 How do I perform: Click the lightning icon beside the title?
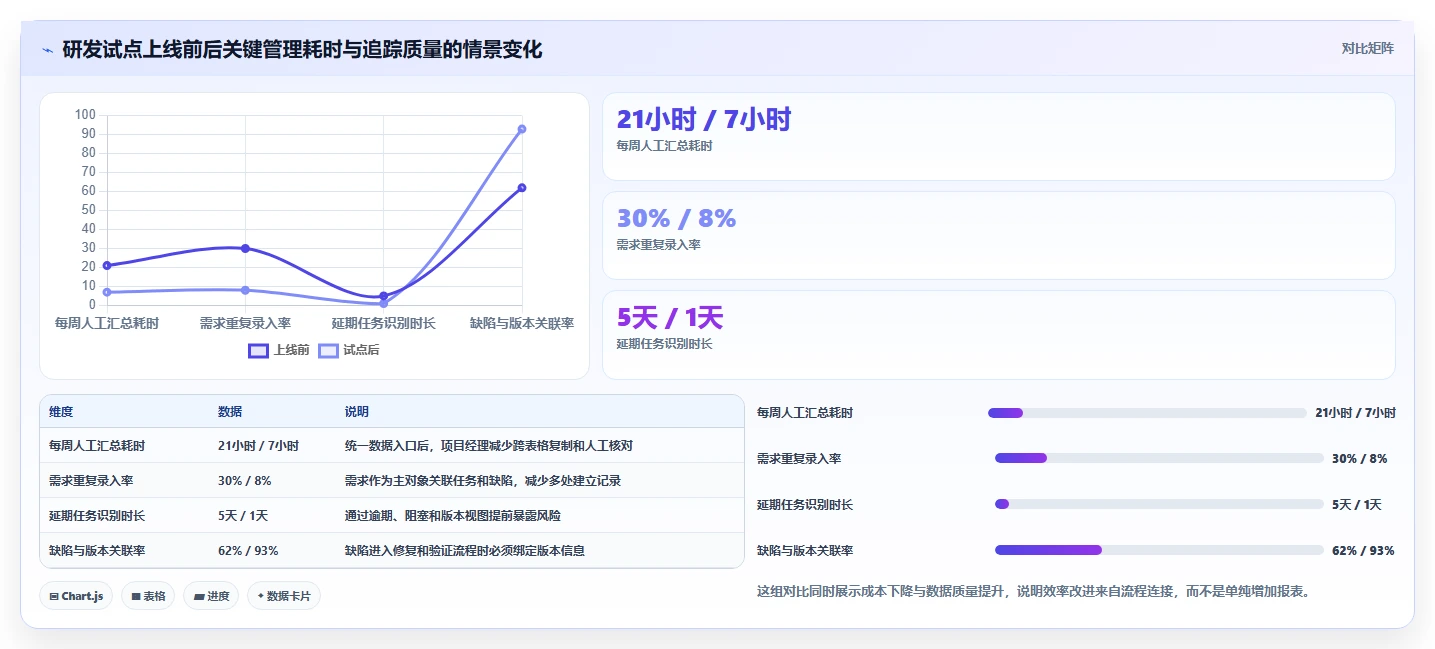point(48,49)
